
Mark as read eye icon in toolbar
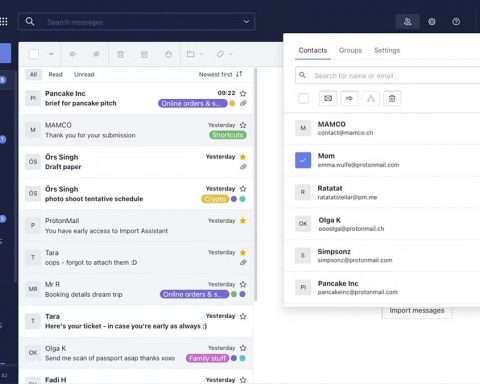(x=72, y=54)
